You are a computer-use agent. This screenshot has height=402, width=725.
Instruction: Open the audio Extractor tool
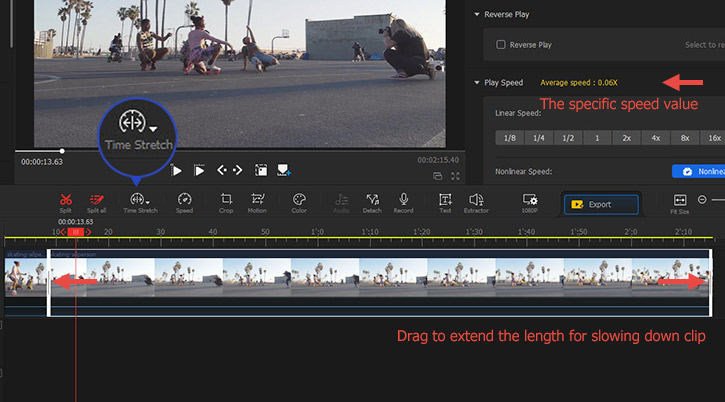[477, 201]
